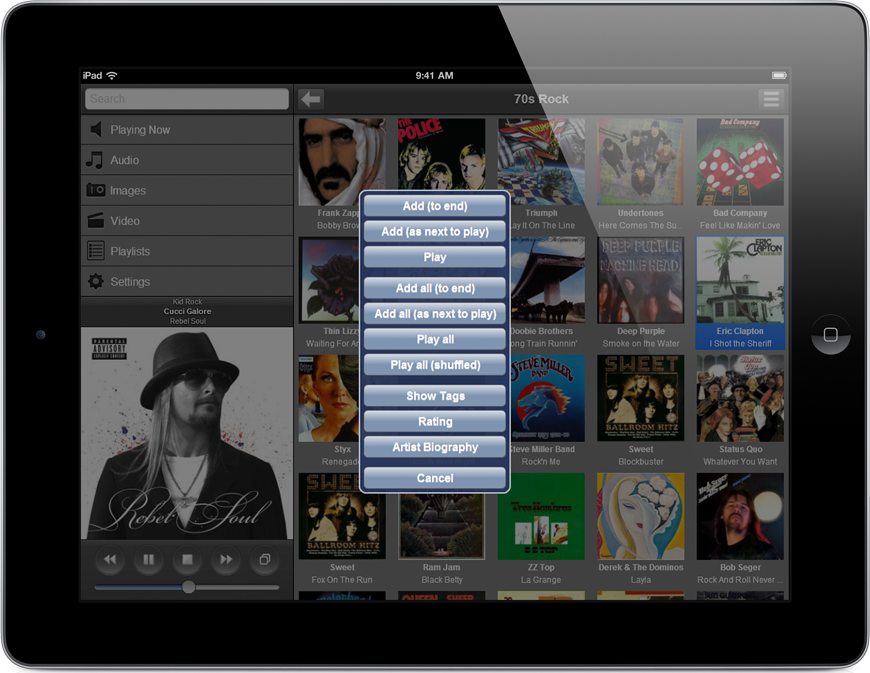Image resolution: width=870 pixels, height=673 pixels.
Task: Click the camera Images icon
Action: [x=95, y=190]
